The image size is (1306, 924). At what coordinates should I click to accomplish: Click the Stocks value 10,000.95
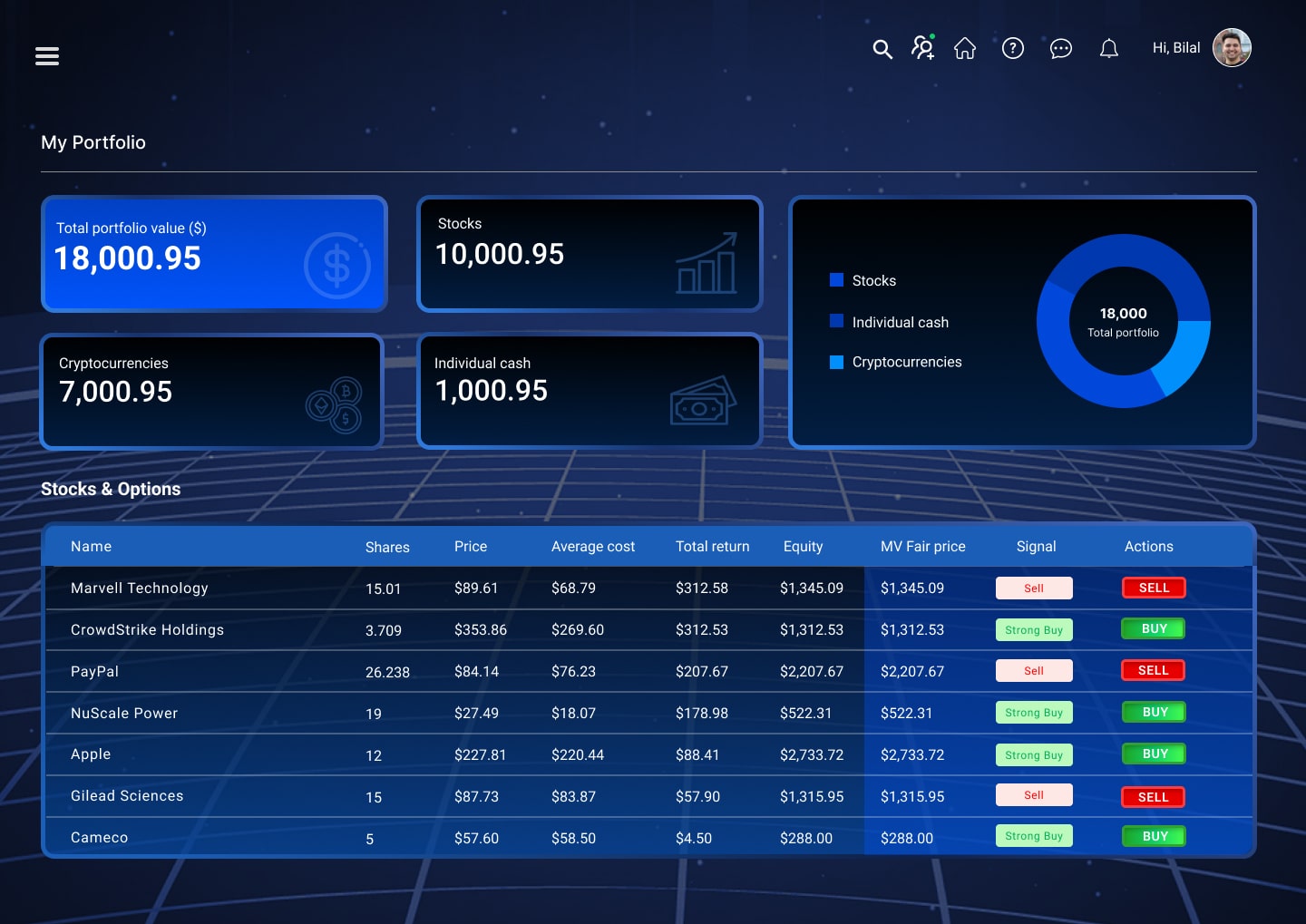coord(500,254)
